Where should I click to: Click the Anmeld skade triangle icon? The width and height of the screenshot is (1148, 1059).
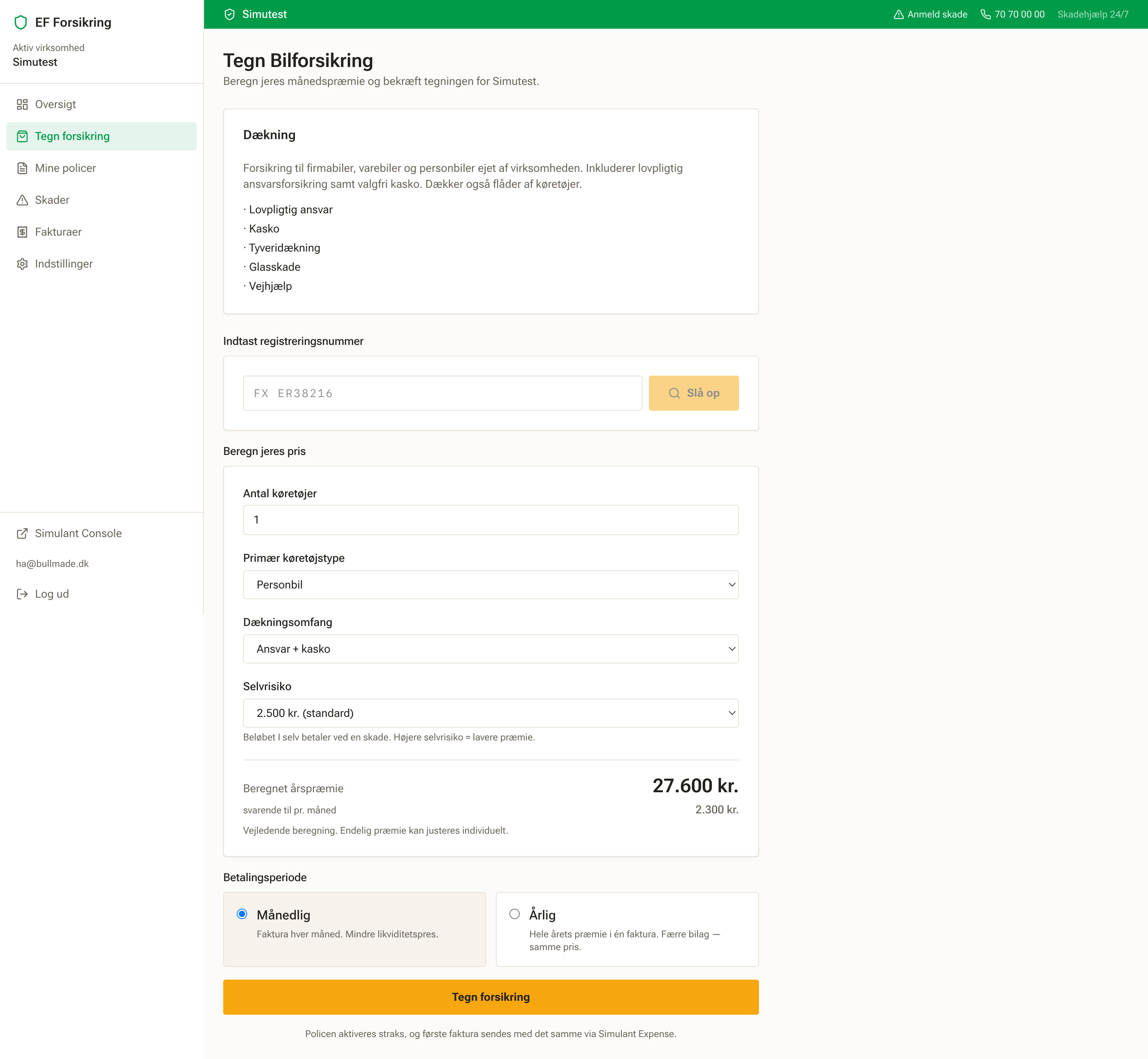[899, 14]
